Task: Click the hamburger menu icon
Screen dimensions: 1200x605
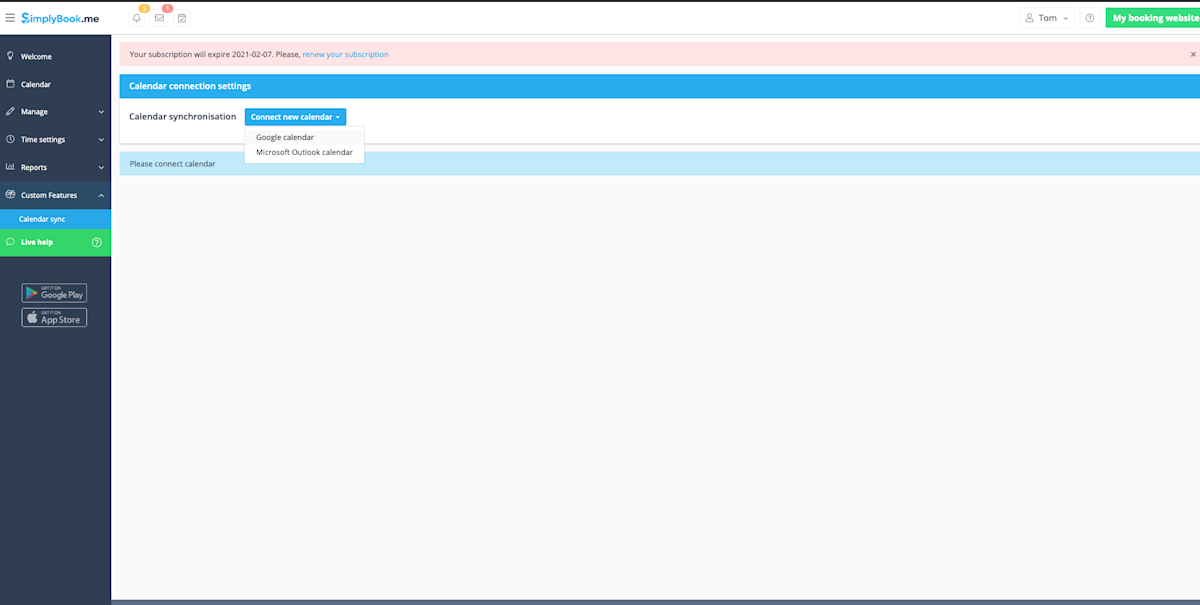Action: click(10, 16)
